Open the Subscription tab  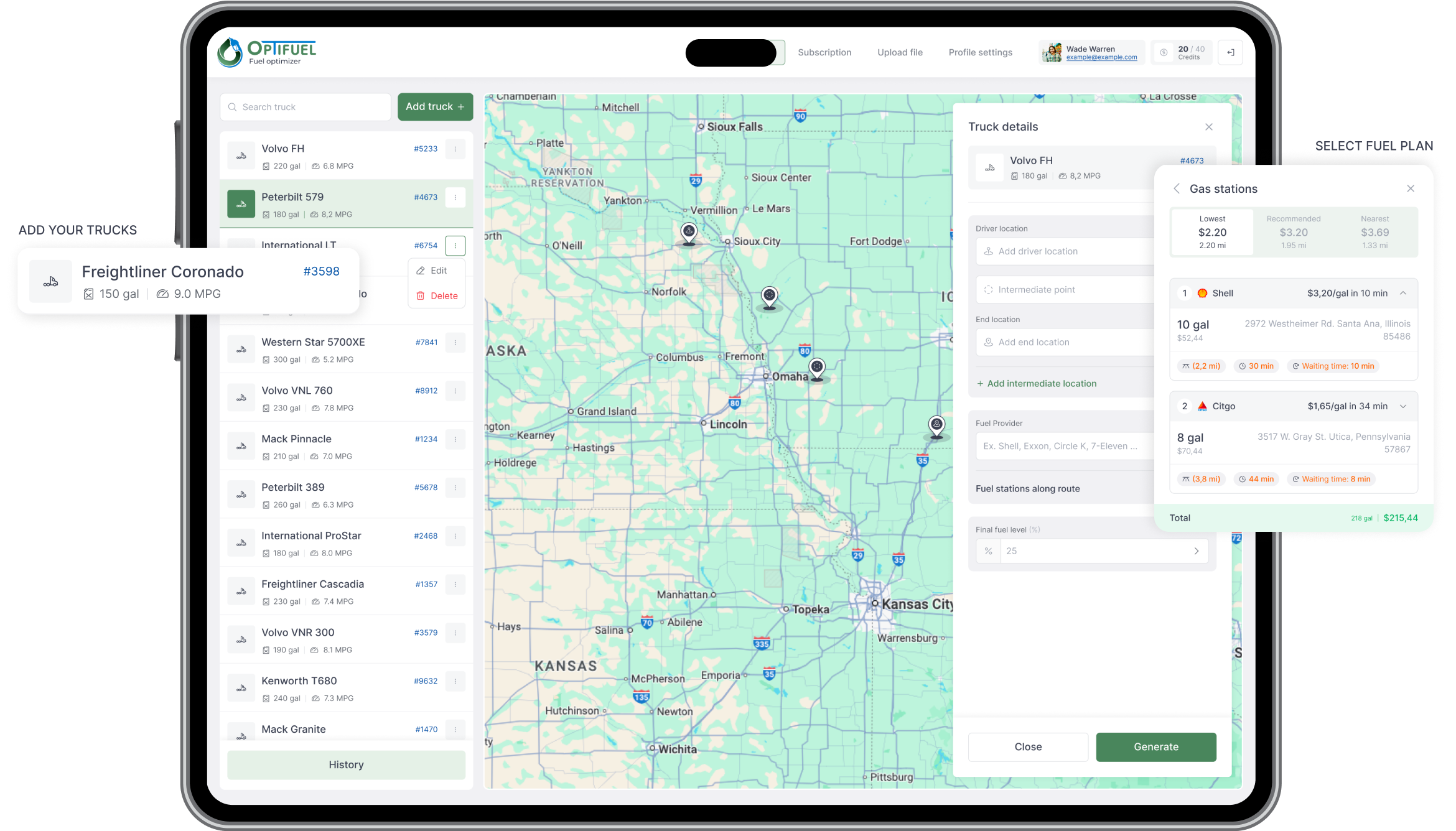[824, 53]
